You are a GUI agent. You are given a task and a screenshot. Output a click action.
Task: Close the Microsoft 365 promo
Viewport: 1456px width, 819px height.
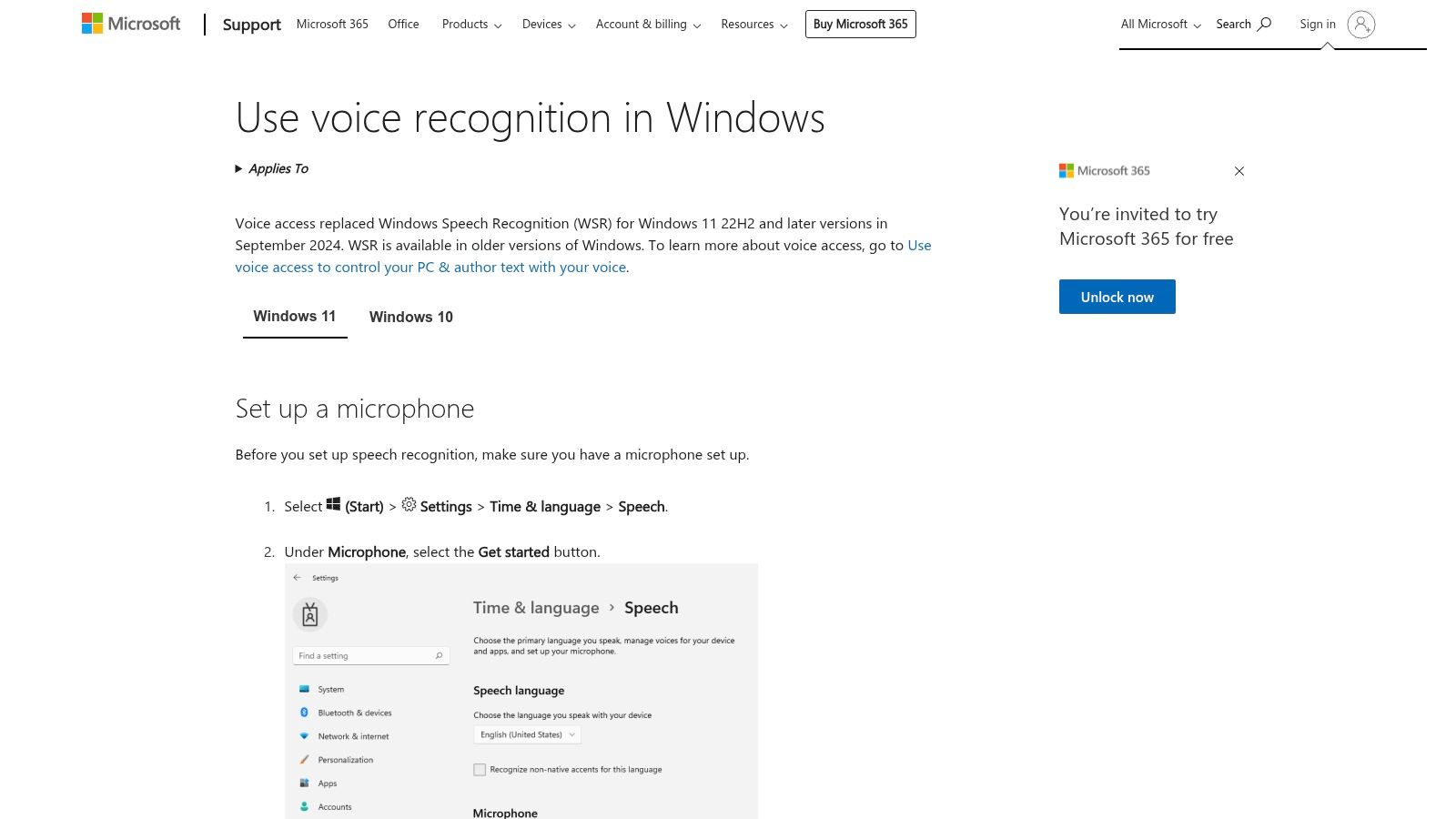pyautogui.click(x=1239, y=171)
